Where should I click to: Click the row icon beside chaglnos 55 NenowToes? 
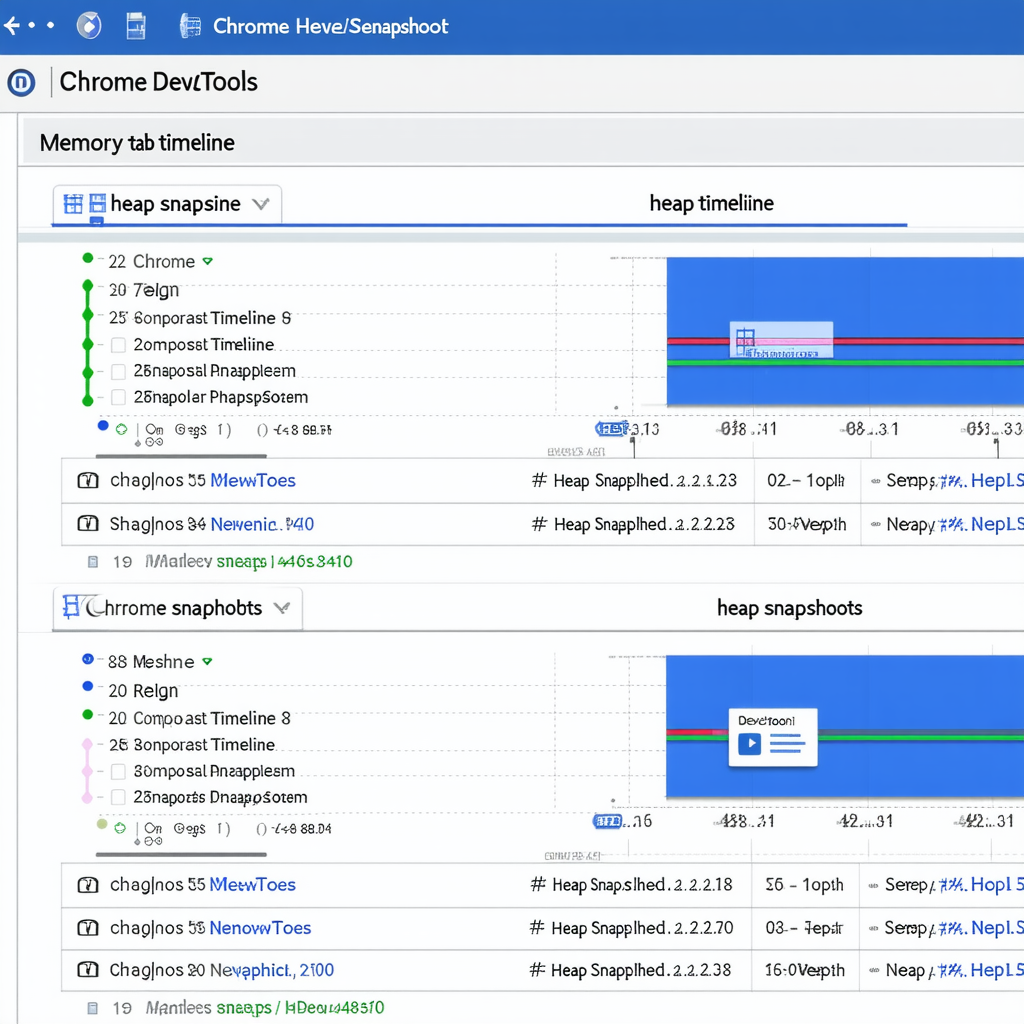88,927
